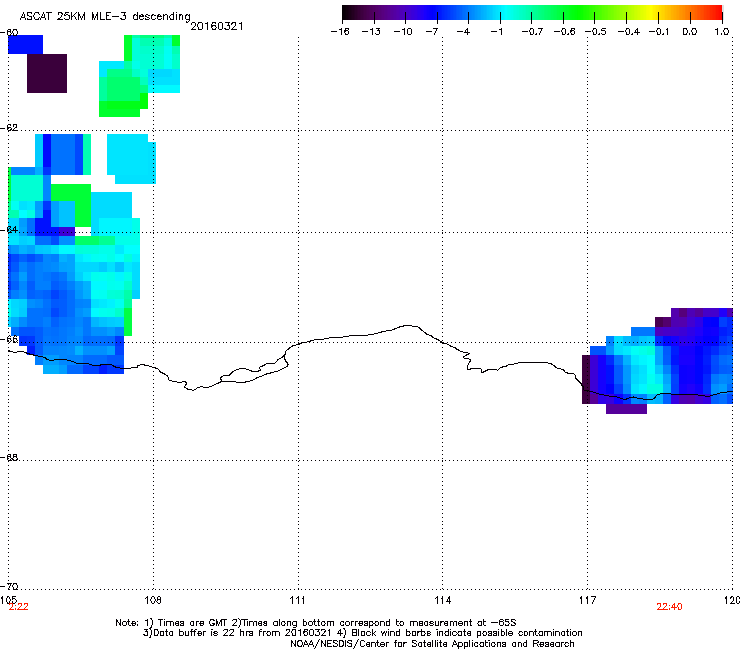Click the date label 20160321
This screenshot has height=650, width=740.
click(217, 26)
